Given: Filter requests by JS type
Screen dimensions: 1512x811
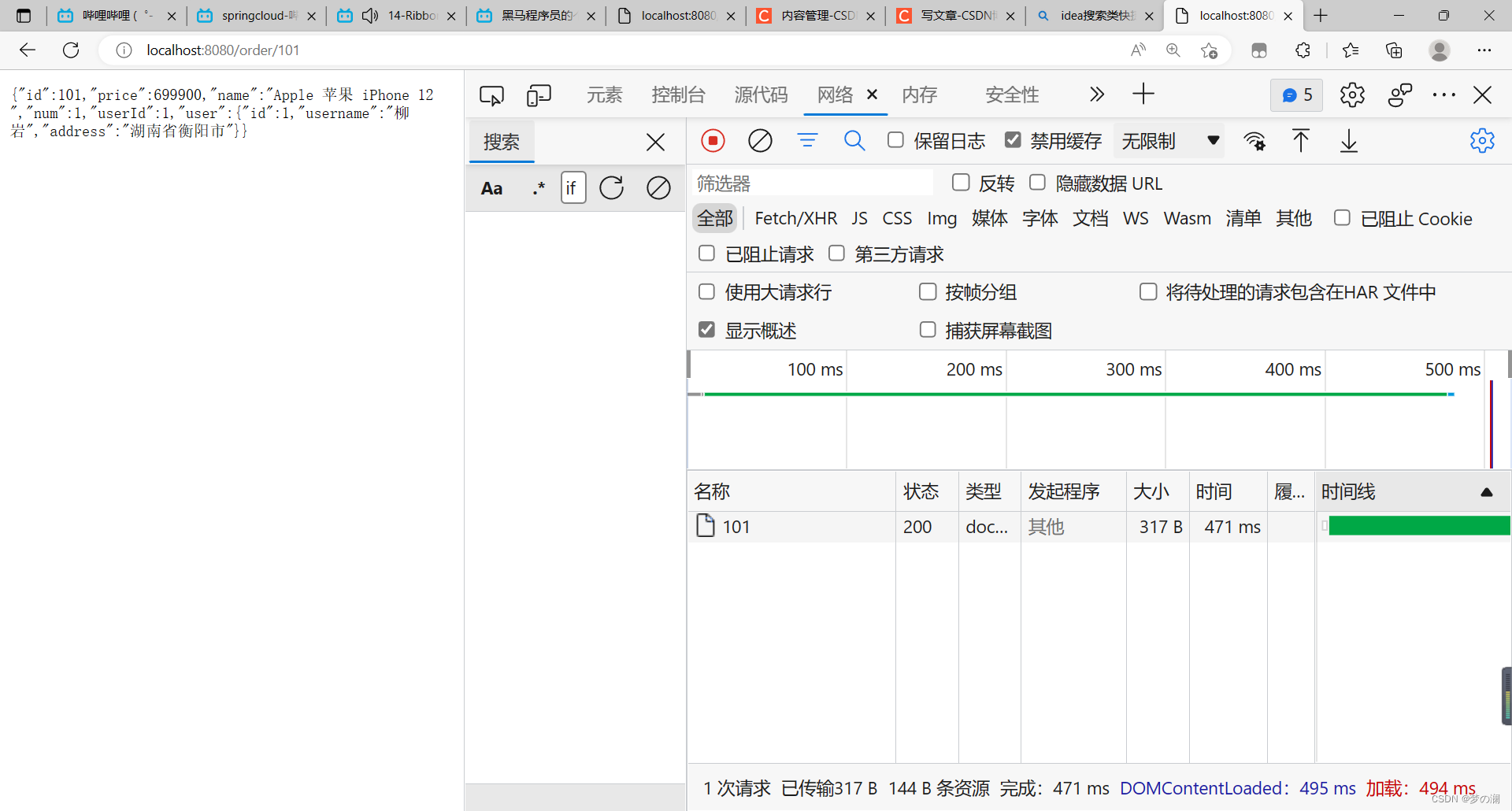Looking at the screenshot, I should point(860,218).
